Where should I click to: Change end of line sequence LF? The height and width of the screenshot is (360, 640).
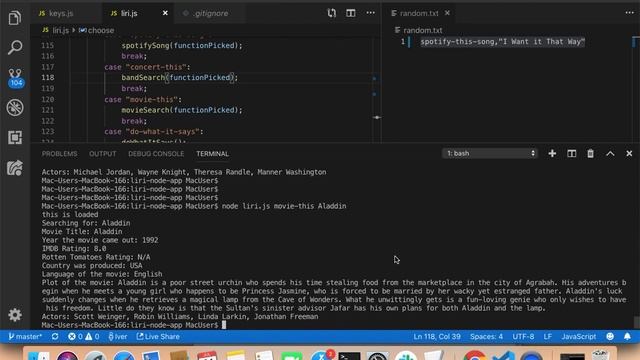coord(547,336)
